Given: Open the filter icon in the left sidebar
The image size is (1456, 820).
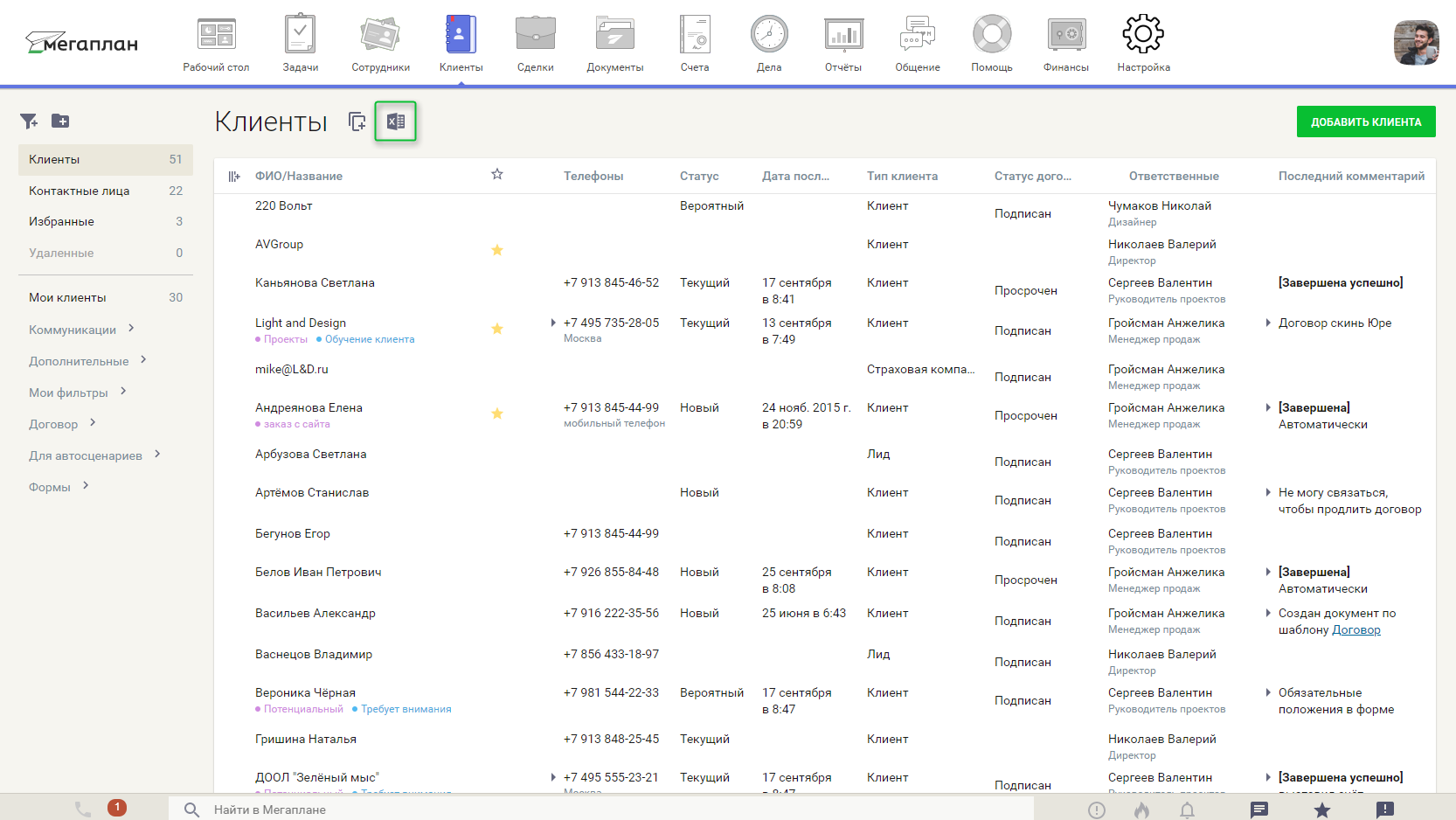Looking at the screenshot, I should (x=29, y=121).
